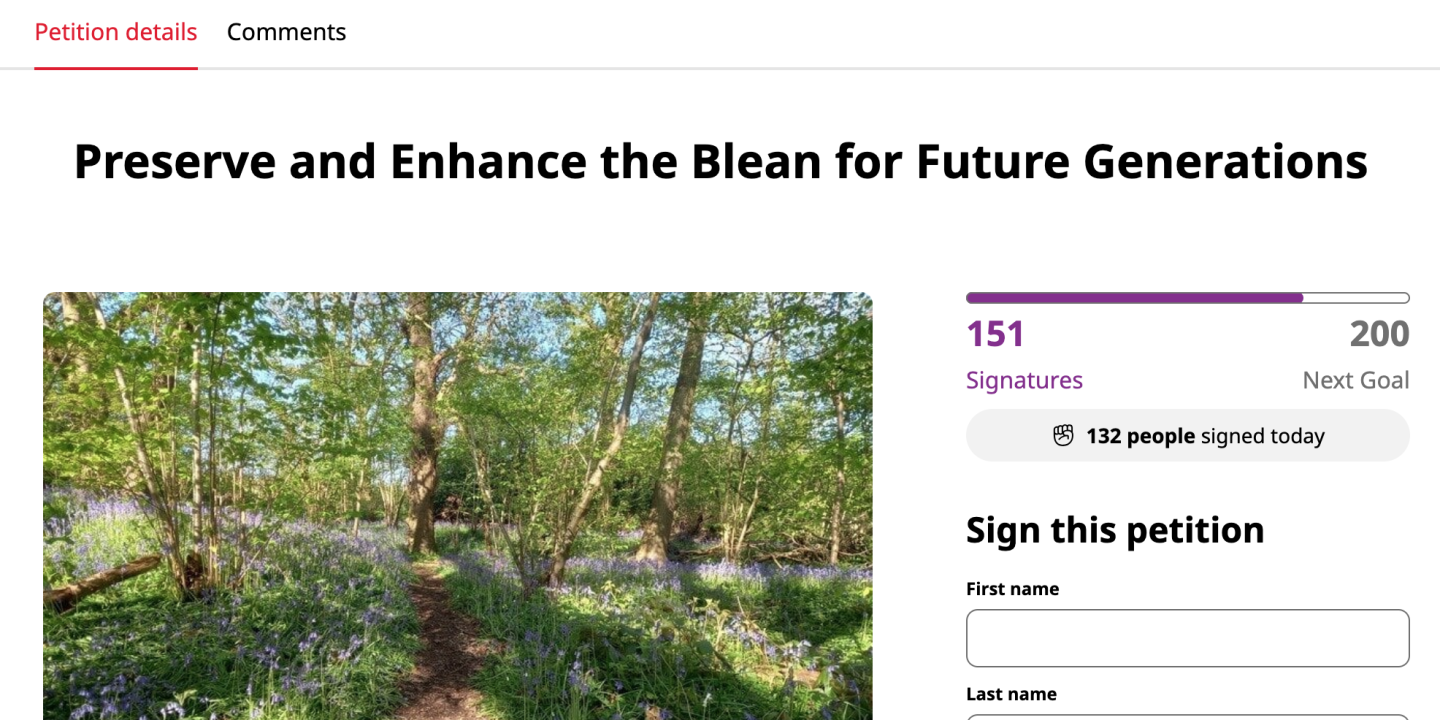The width and height of the screenshot is (1440, 720).
Task: Click the 'Sign this petition' heading
Action: [x=1115, y=530]
